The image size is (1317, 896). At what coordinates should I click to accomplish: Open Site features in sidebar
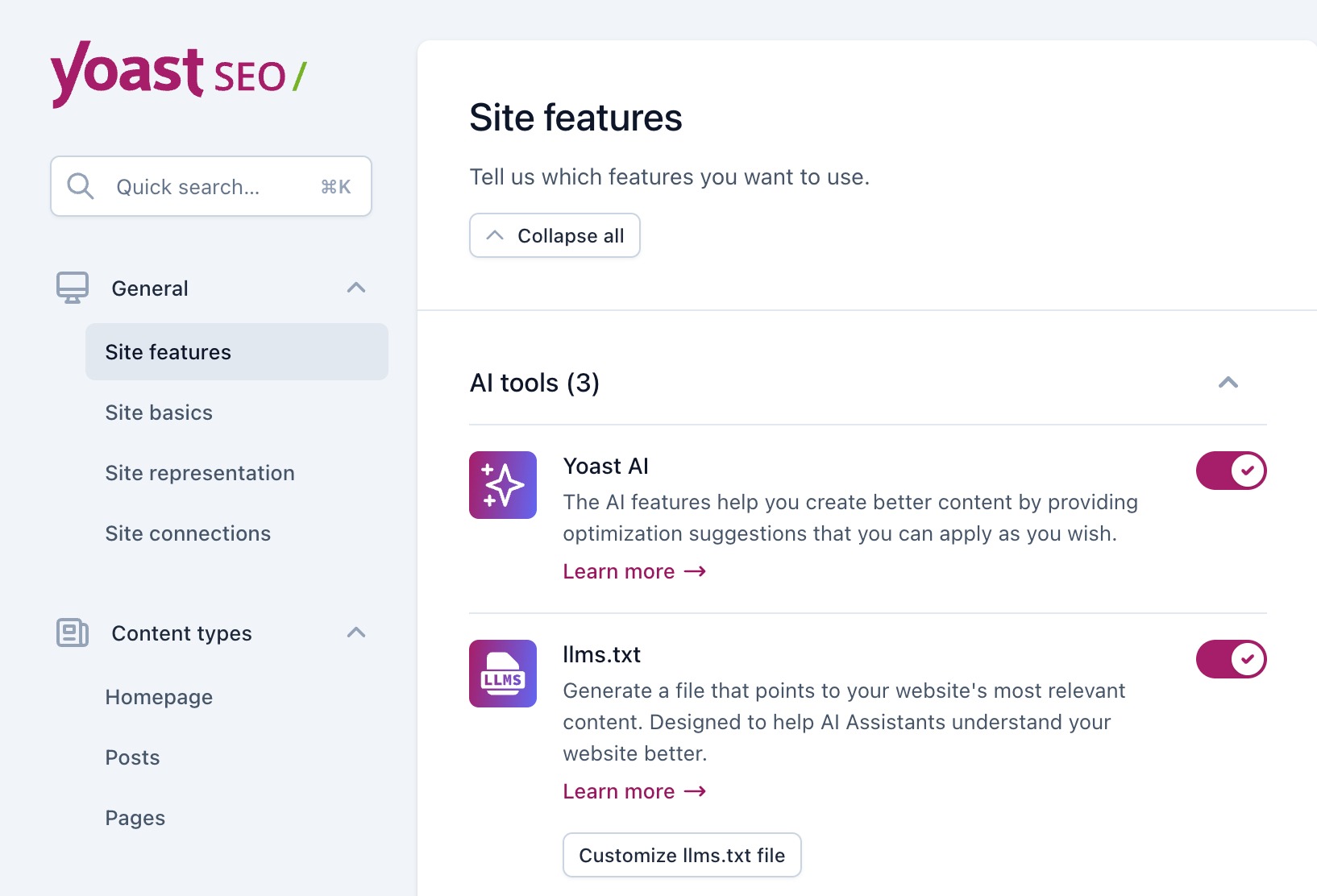tap(237, 352)
